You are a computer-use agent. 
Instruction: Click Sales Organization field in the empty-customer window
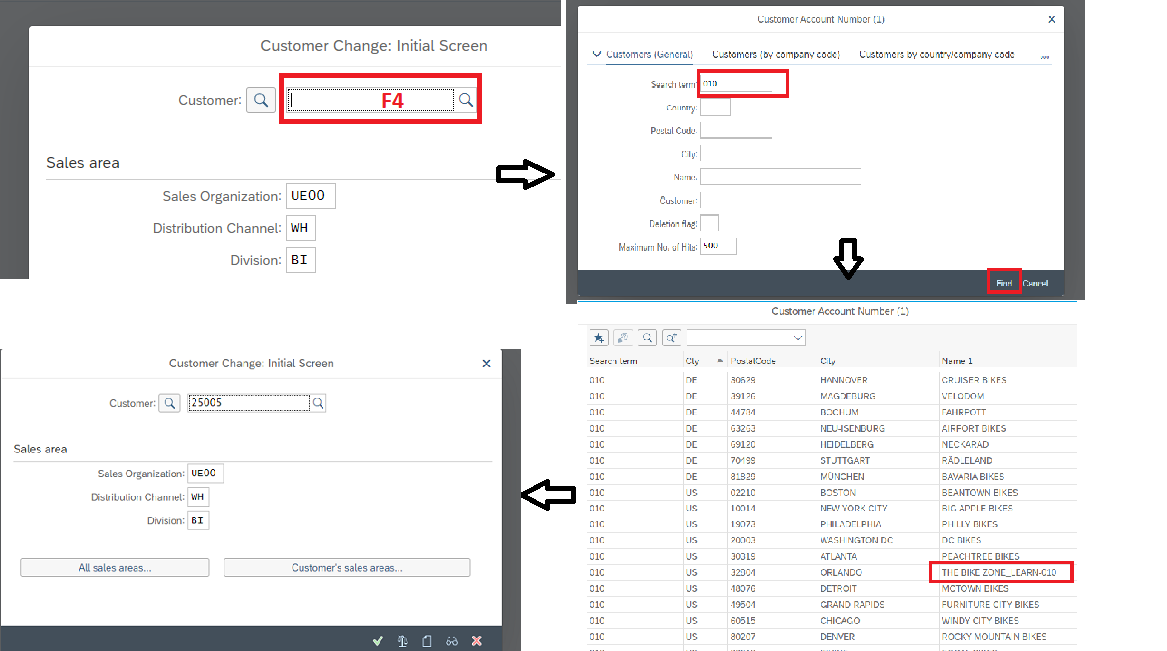pyautogui.click(x=310, y=196)
